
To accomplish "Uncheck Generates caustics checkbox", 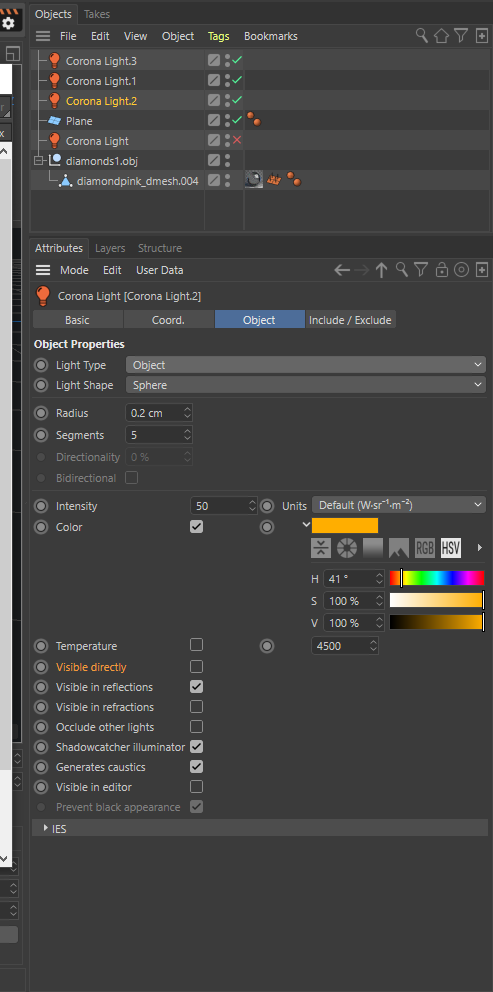I will [197, 766].
